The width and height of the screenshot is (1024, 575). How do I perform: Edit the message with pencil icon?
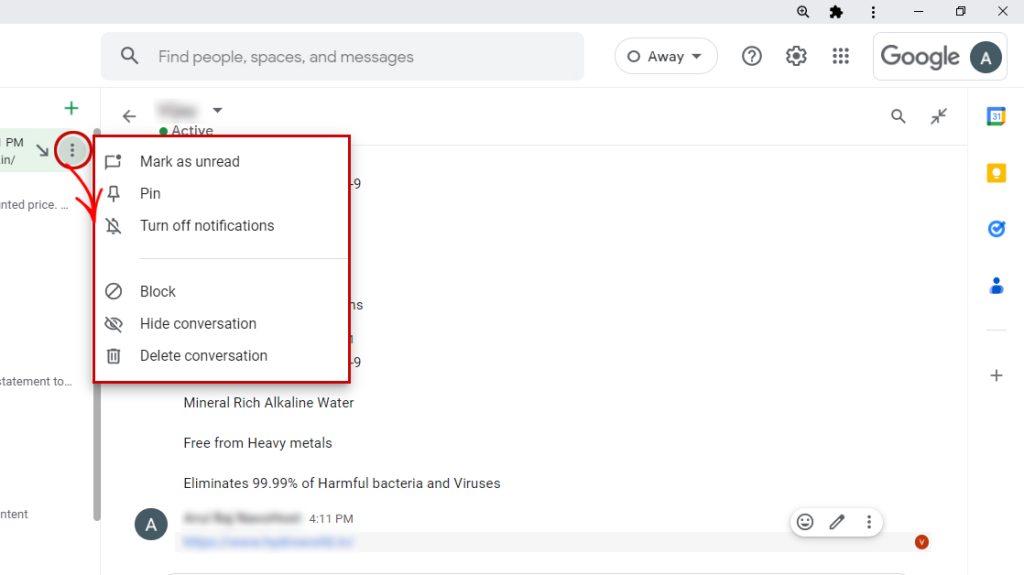coord(837,522)
